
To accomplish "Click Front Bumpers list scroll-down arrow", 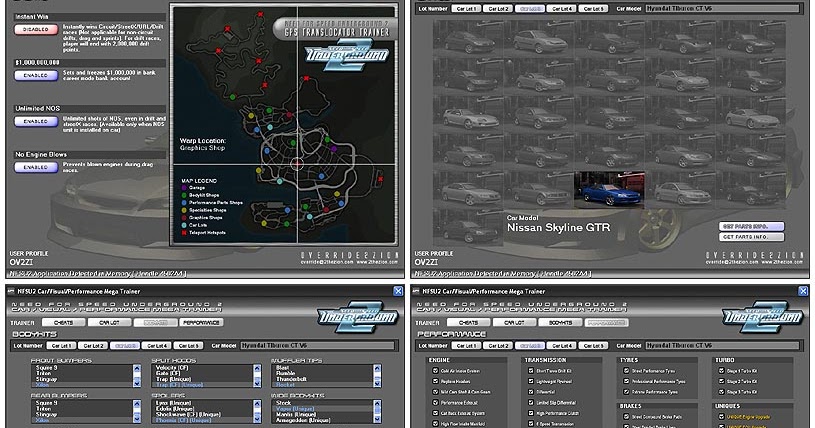I will pyautogui.click(x=137, y=383).
